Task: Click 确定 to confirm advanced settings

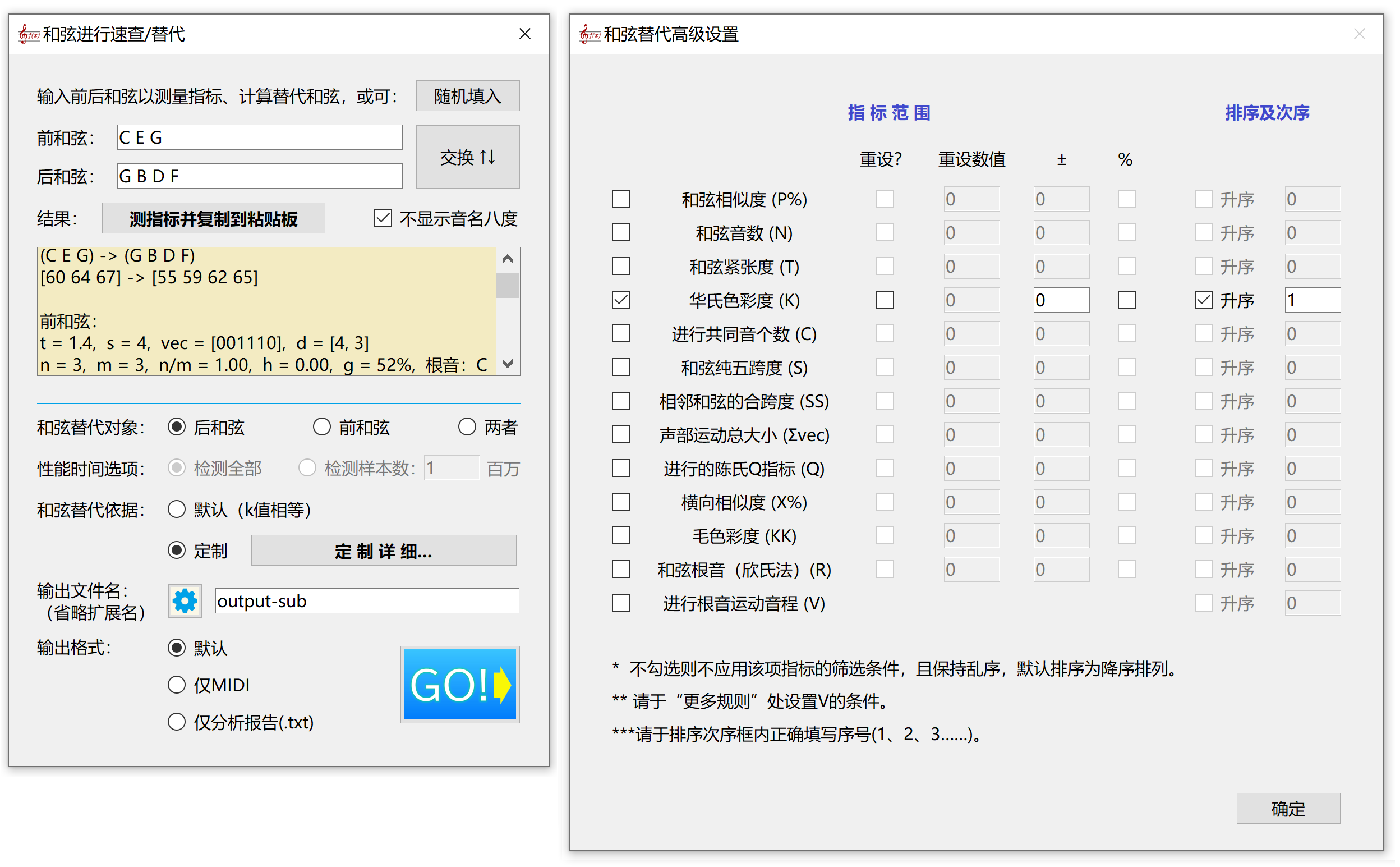Action: pos(1288,809)
